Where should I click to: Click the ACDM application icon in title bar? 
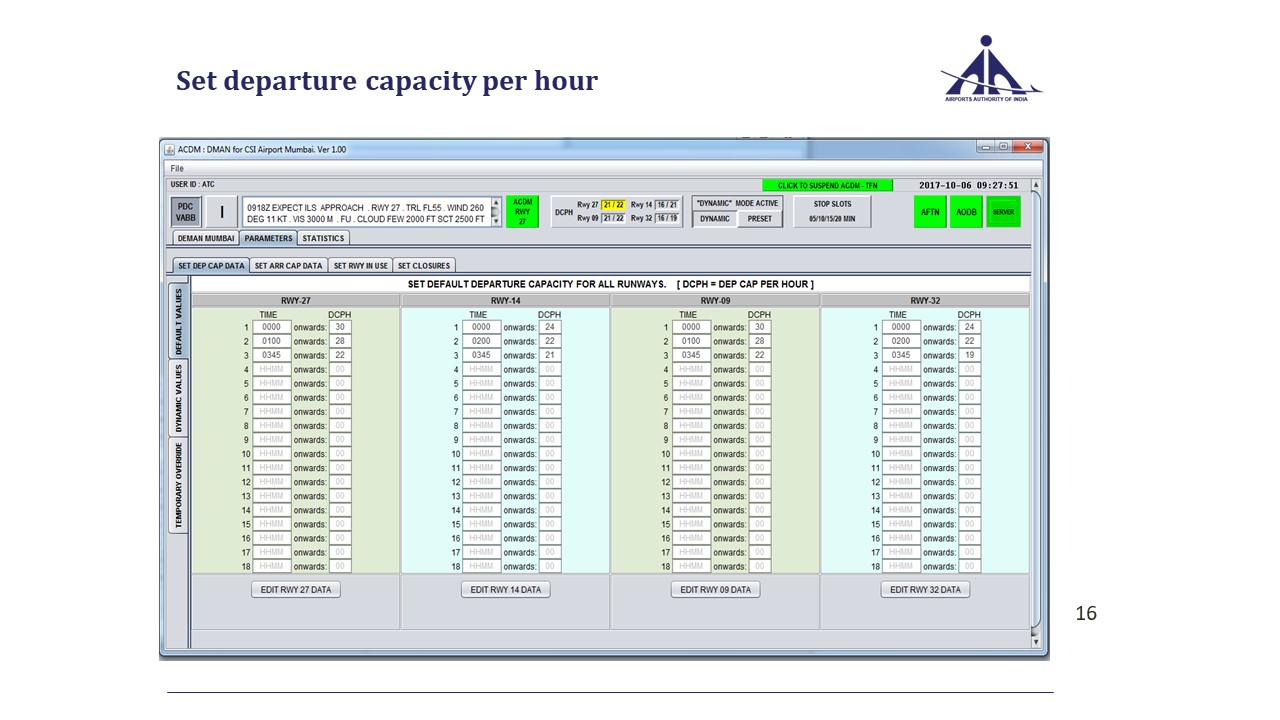point(170,149)
